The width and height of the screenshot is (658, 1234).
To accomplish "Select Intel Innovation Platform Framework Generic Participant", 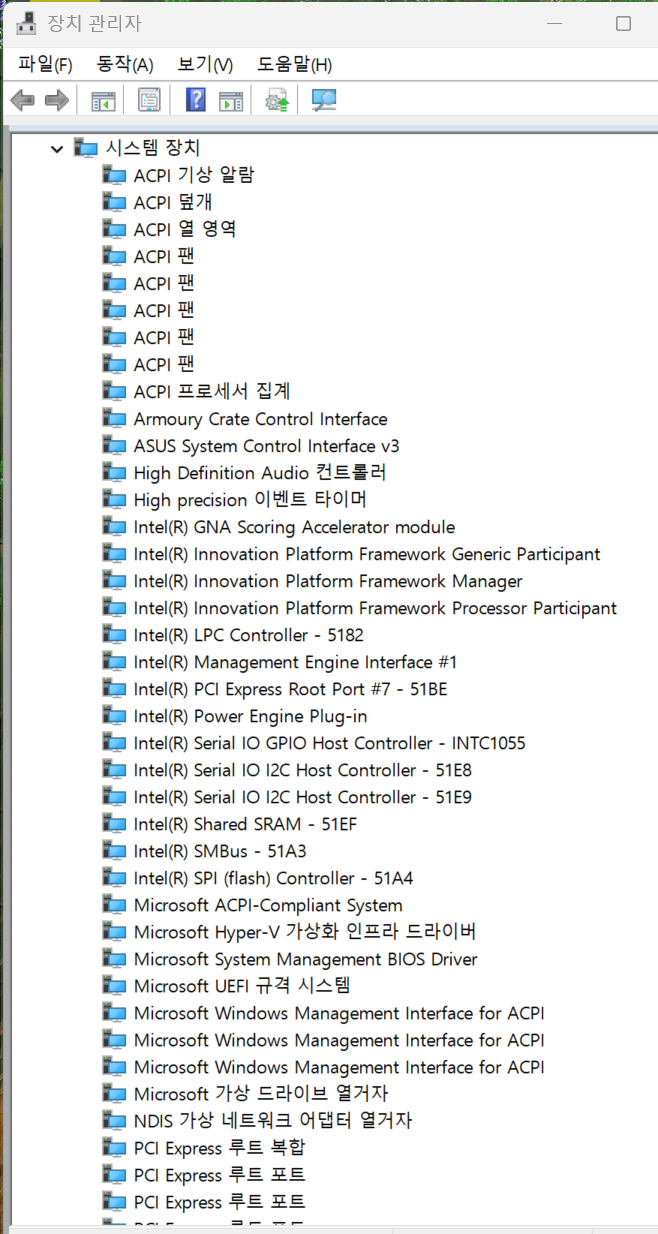I will coord(367,554).
